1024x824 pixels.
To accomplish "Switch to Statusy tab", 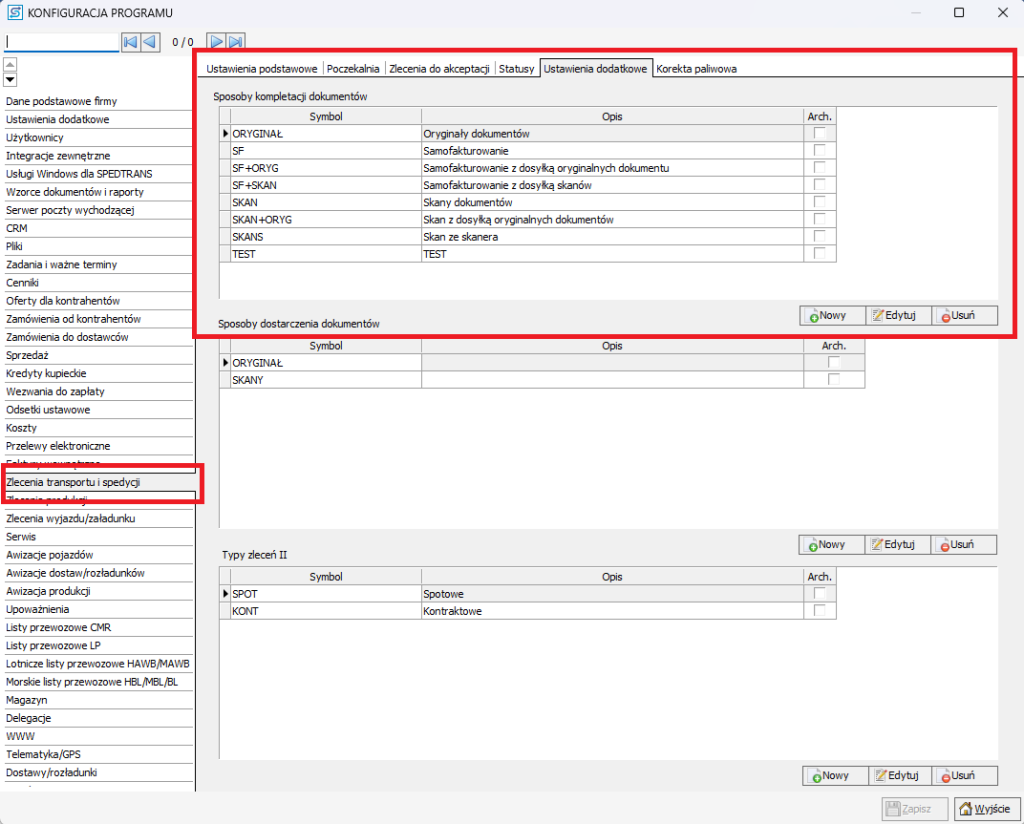I will tap(516, 69).
